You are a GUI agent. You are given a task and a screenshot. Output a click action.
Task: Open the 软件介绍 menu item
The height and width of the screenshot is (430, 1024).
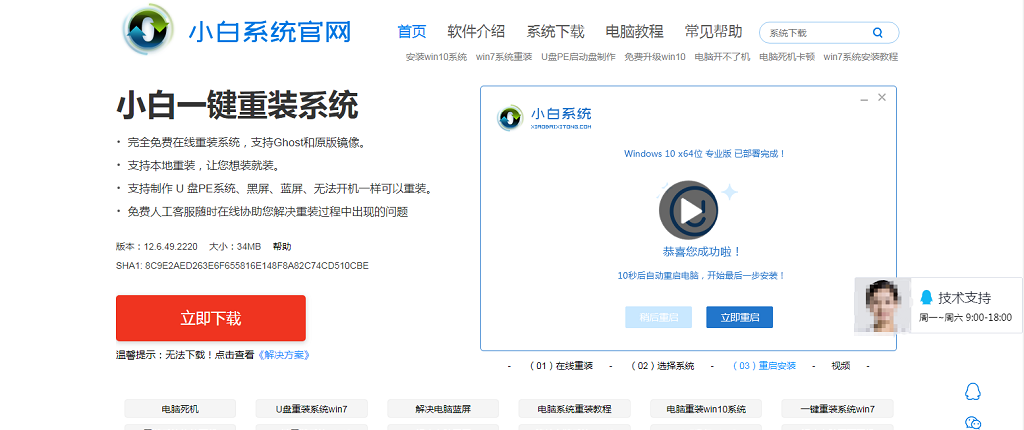(476, 31)
